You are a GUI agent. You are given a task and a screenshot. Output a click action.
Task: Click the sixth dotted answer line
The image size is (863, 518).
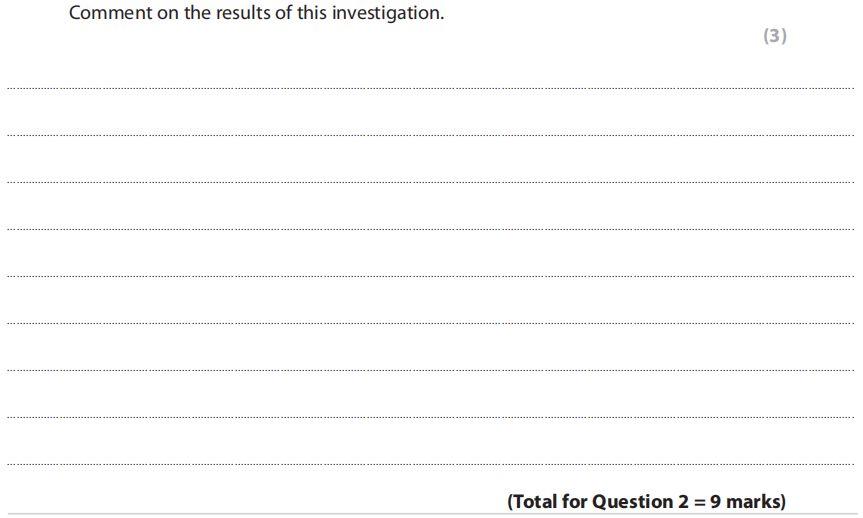point(430,323)
